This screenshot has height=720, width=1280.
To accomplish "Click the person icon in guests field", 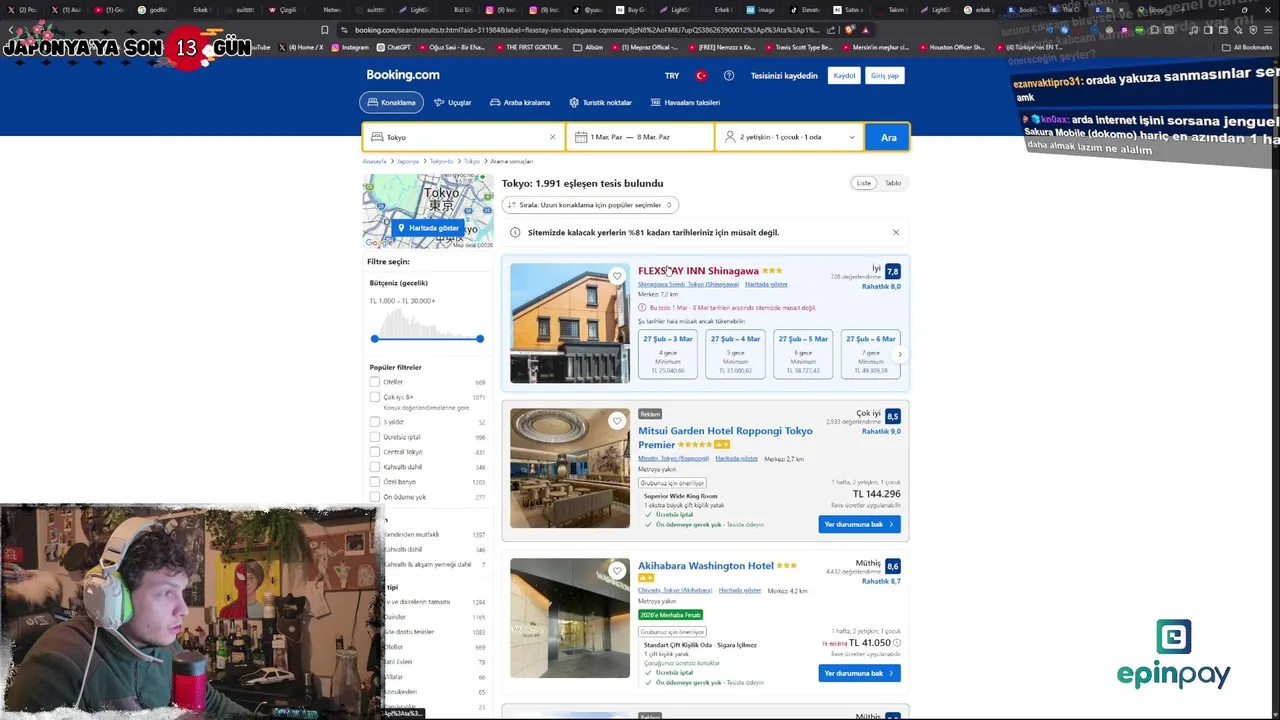I will pyautogui.click(x=730, y=137).
